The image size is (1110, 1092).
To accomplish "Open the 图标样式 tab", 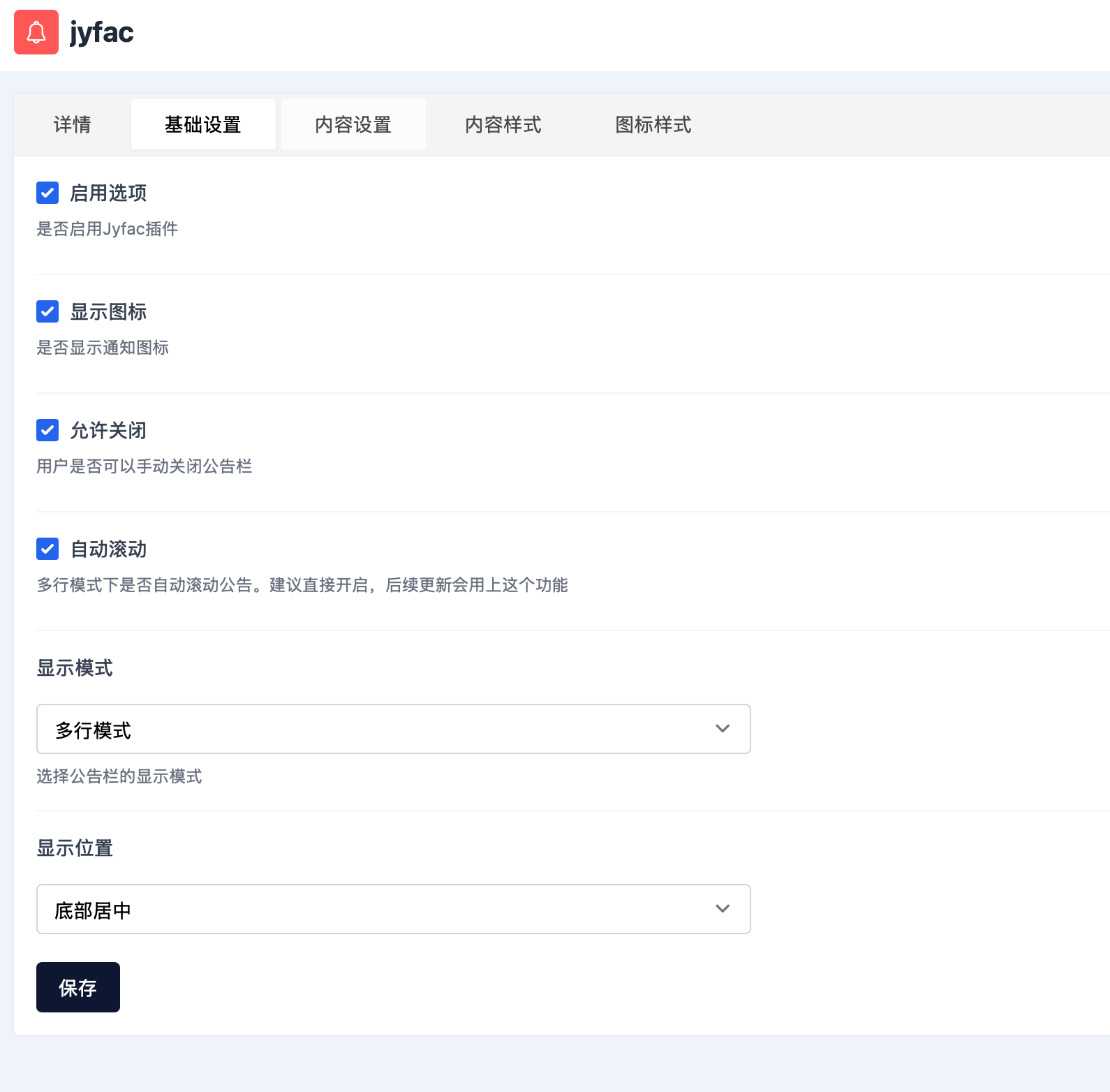I will tap(653, 124).
